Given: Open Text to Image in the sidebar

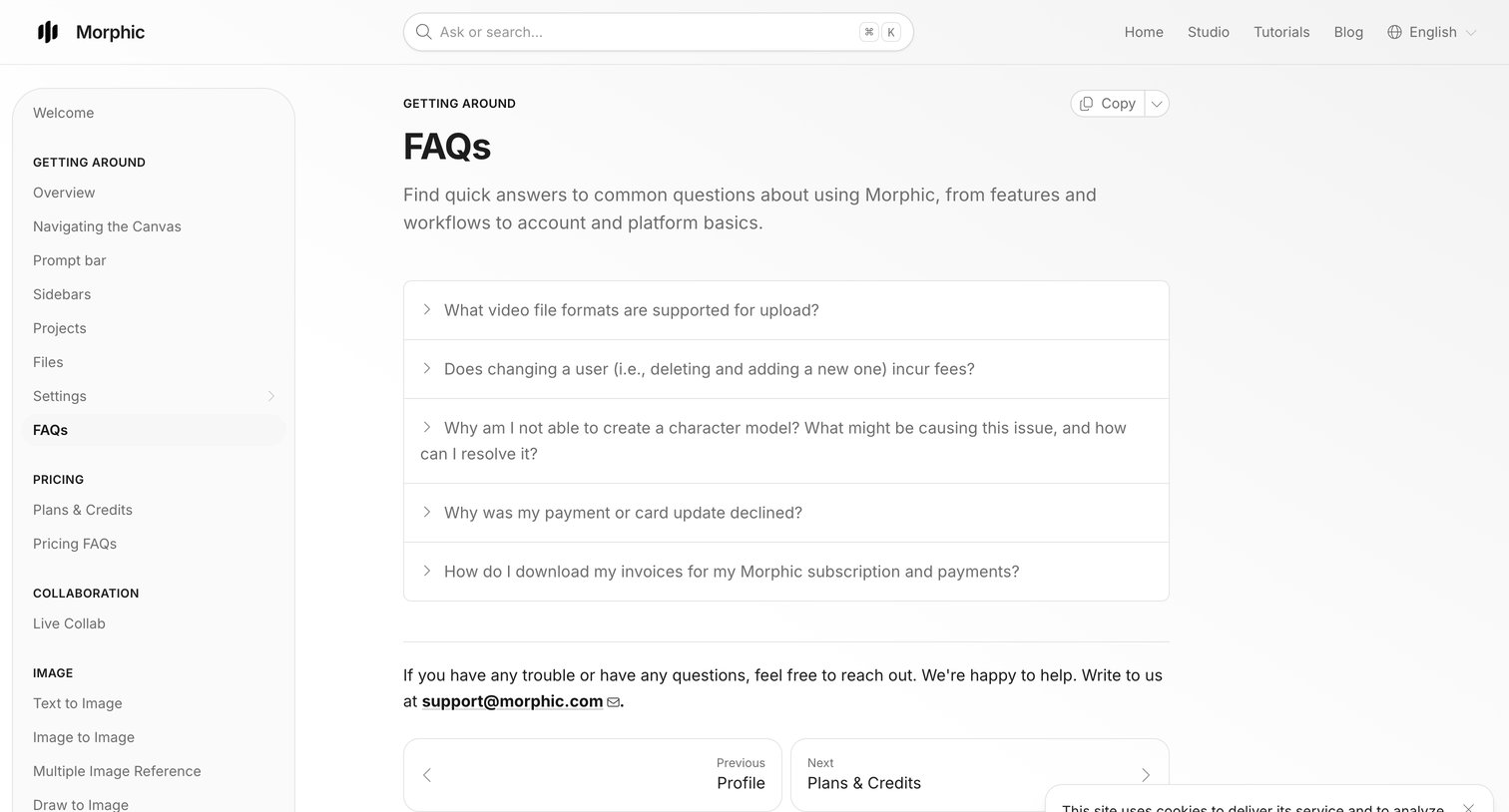Looking at the screenshot, I should tap(153, 703).
